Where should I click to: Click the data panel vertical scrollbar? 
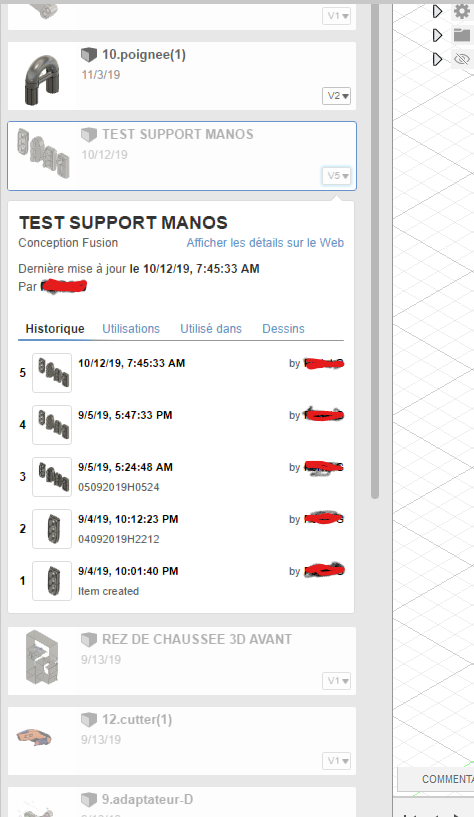point(375,250)
